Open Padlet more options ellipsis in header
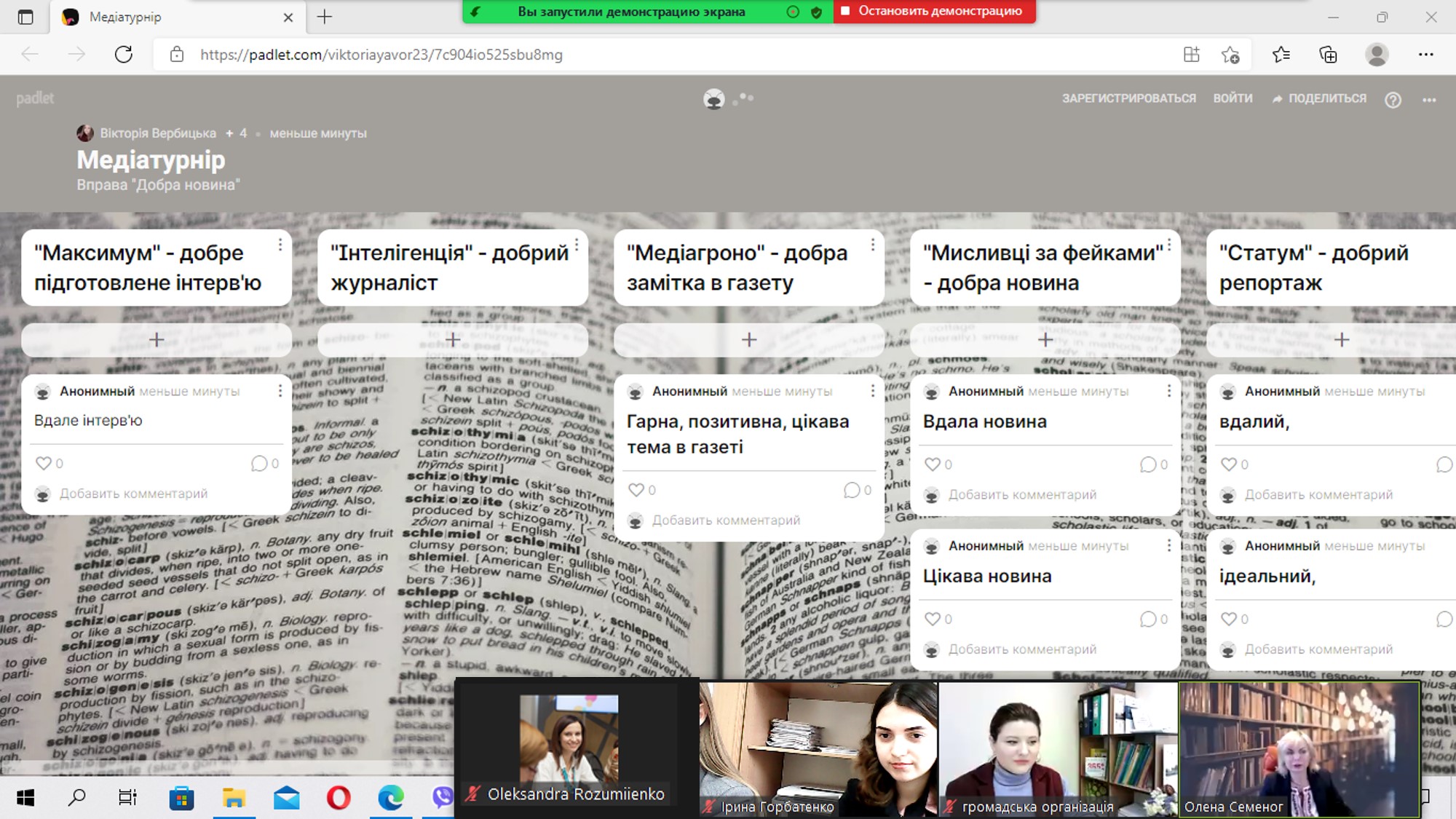The width and height of the screenshot is (1456, 819). [1429, 100]
